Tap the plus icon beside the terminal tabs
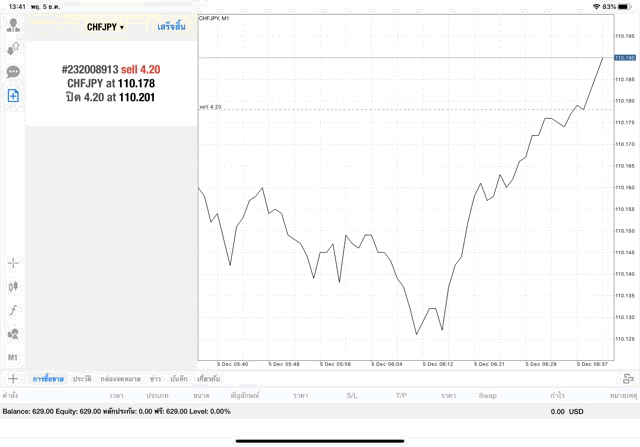640x447 pixels. tap(13, 379)
